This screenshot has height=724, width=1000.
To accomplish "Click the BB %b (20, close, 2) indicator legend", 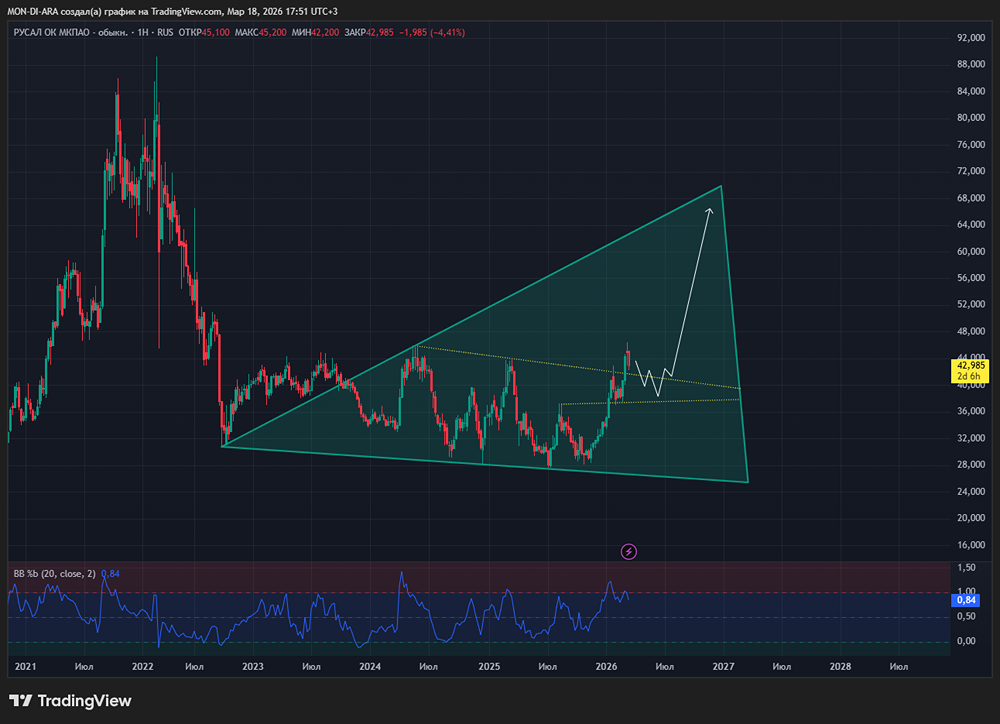I will [x=54, y=573].
